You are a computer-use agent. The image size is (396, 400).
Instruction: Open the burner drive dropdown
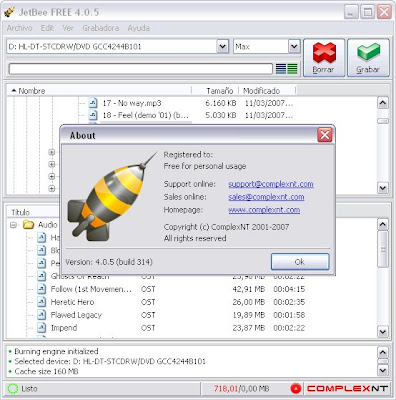point(222,47)
